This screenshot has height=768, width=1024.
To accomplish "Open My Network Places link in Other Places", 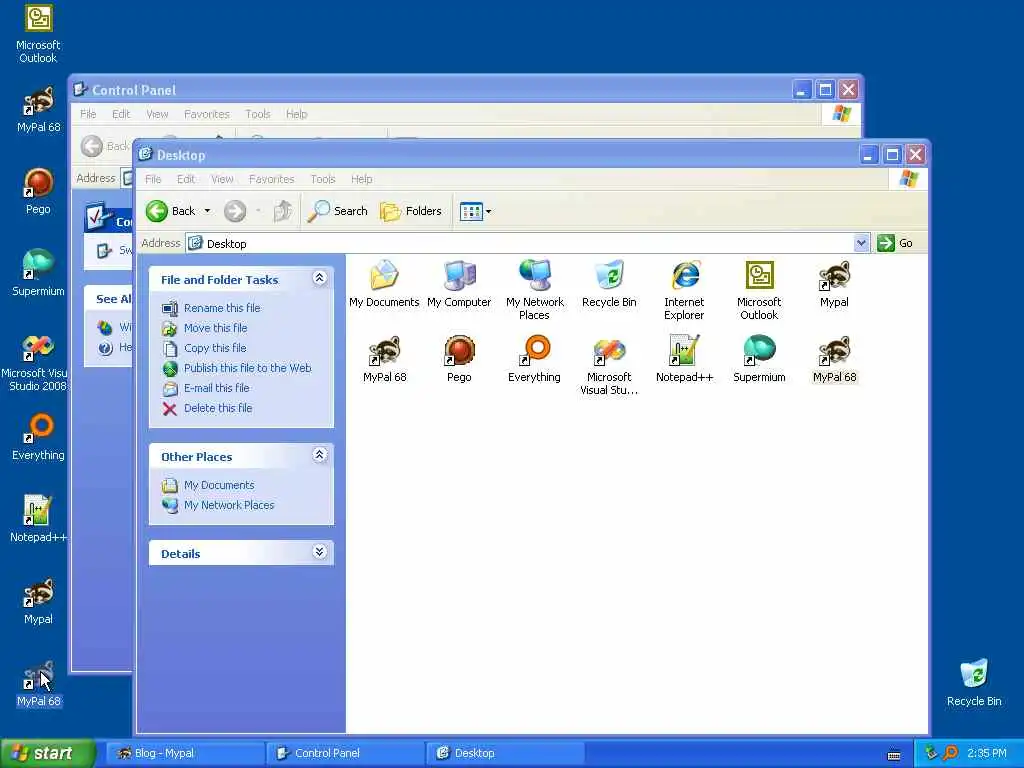I will [229, 505].
